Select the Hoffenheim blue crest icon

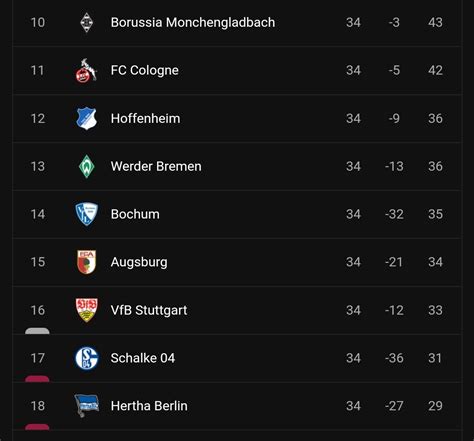[x=87, y=118]
